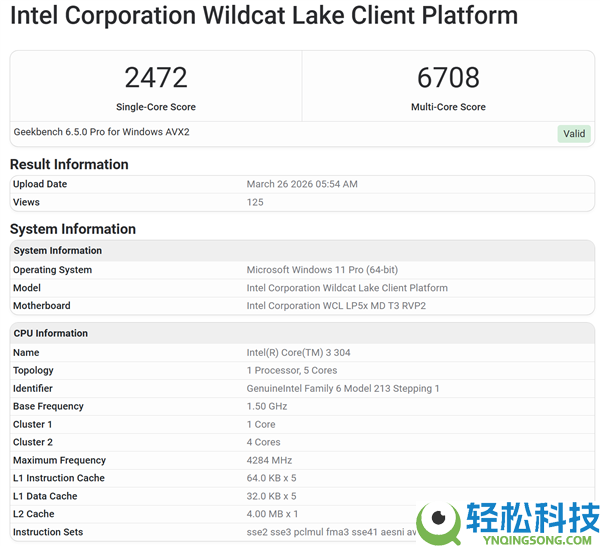Select "Geekbench 6.5.0 Pro for Windows AVX2" text
Image resolution: width=600 pixels, height=546 pixels.
(101, 132)
